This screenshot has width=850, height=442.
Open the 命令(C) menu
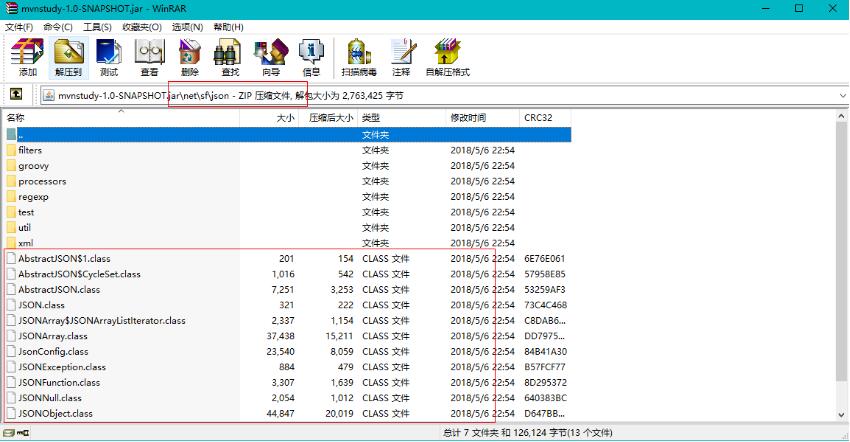[58, 27]
